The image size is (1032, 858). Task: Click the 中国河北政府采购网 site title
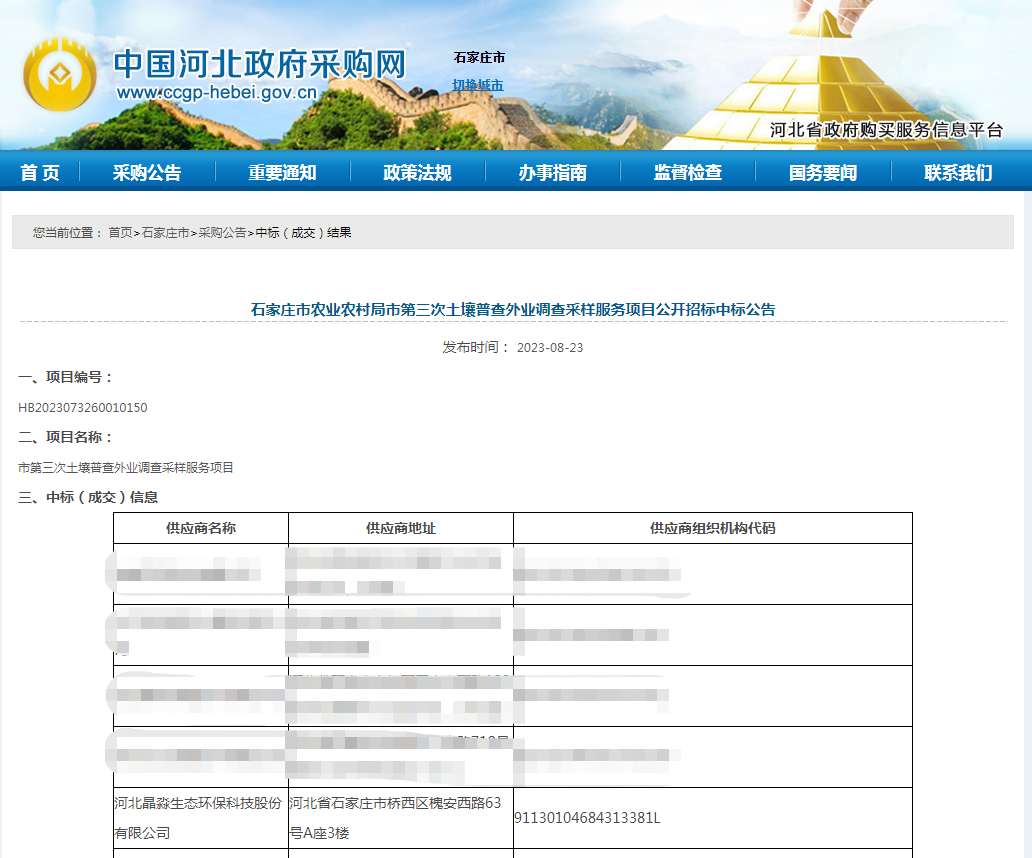[260, 64]
